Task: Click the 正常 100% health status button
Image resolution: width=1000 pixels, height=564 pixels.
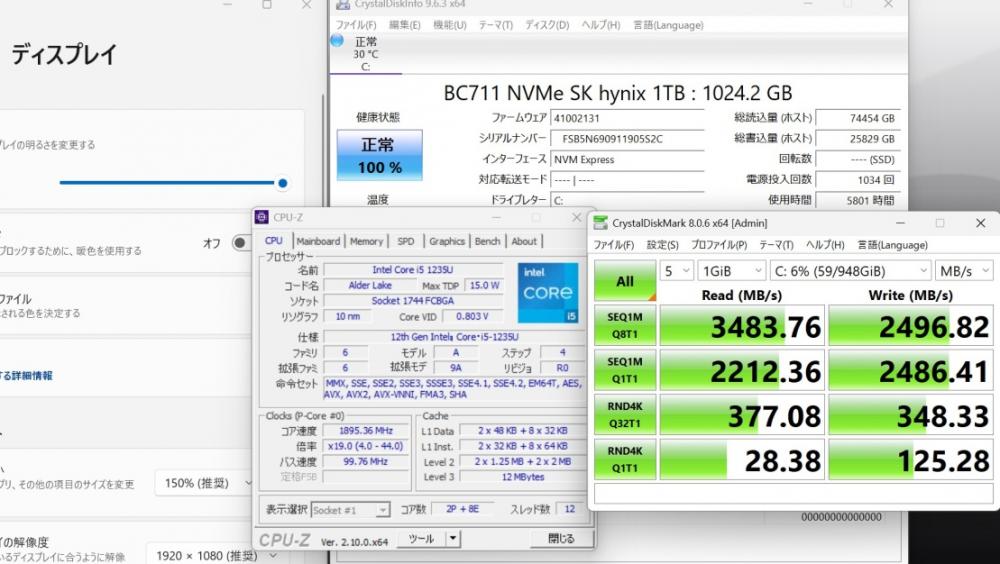Action: (x=379, y=155)
